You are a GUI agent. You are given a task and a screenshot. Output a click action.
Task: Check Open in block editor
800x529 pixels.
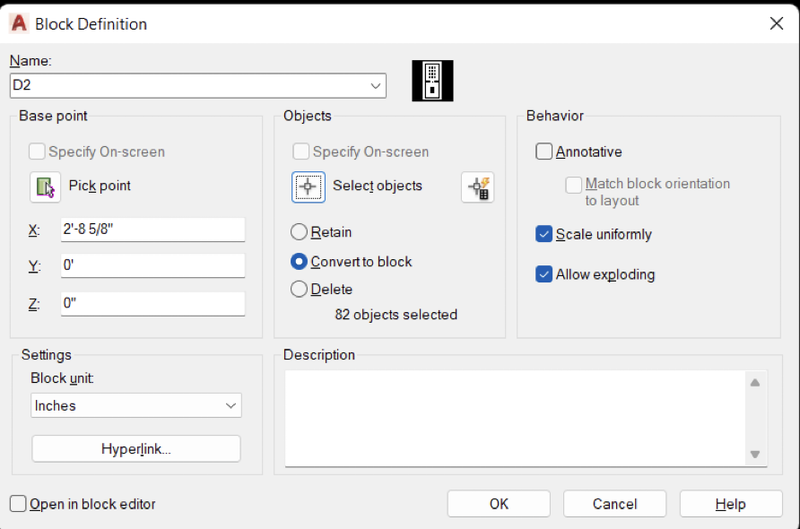[x=18, y=504]
